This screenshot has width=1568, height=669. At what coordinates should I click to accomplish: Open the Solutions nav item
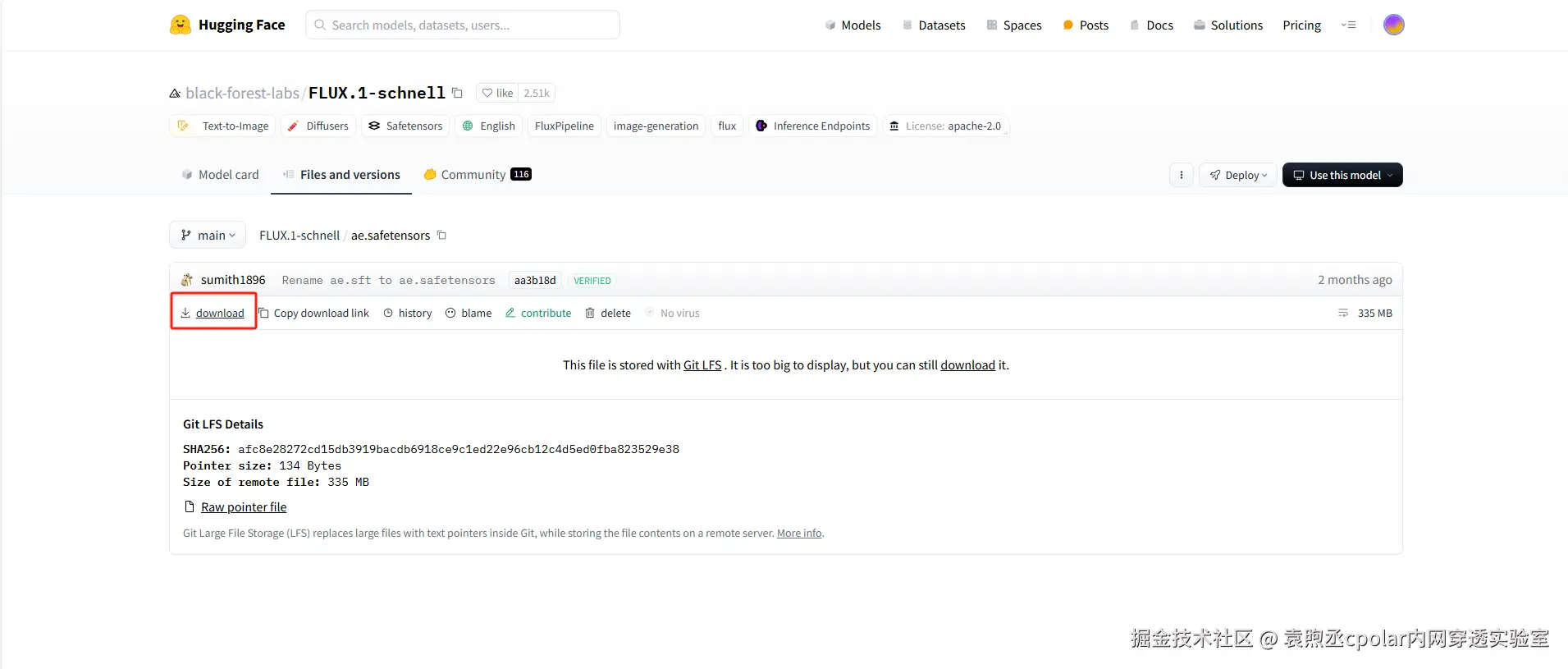pyautogui.click(x=1228, y=25)
